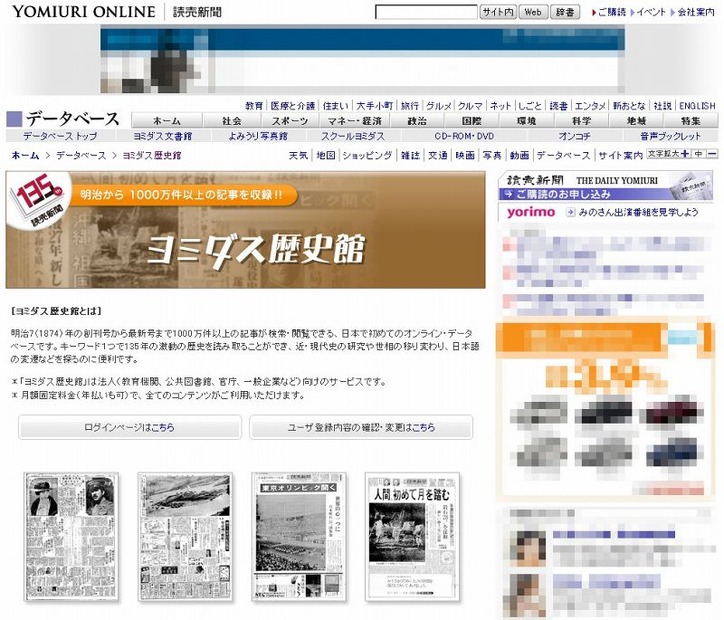This screenshot has width=724, height=620.
Task: Click the yorimo logo
Action: (x=531, y=212)
